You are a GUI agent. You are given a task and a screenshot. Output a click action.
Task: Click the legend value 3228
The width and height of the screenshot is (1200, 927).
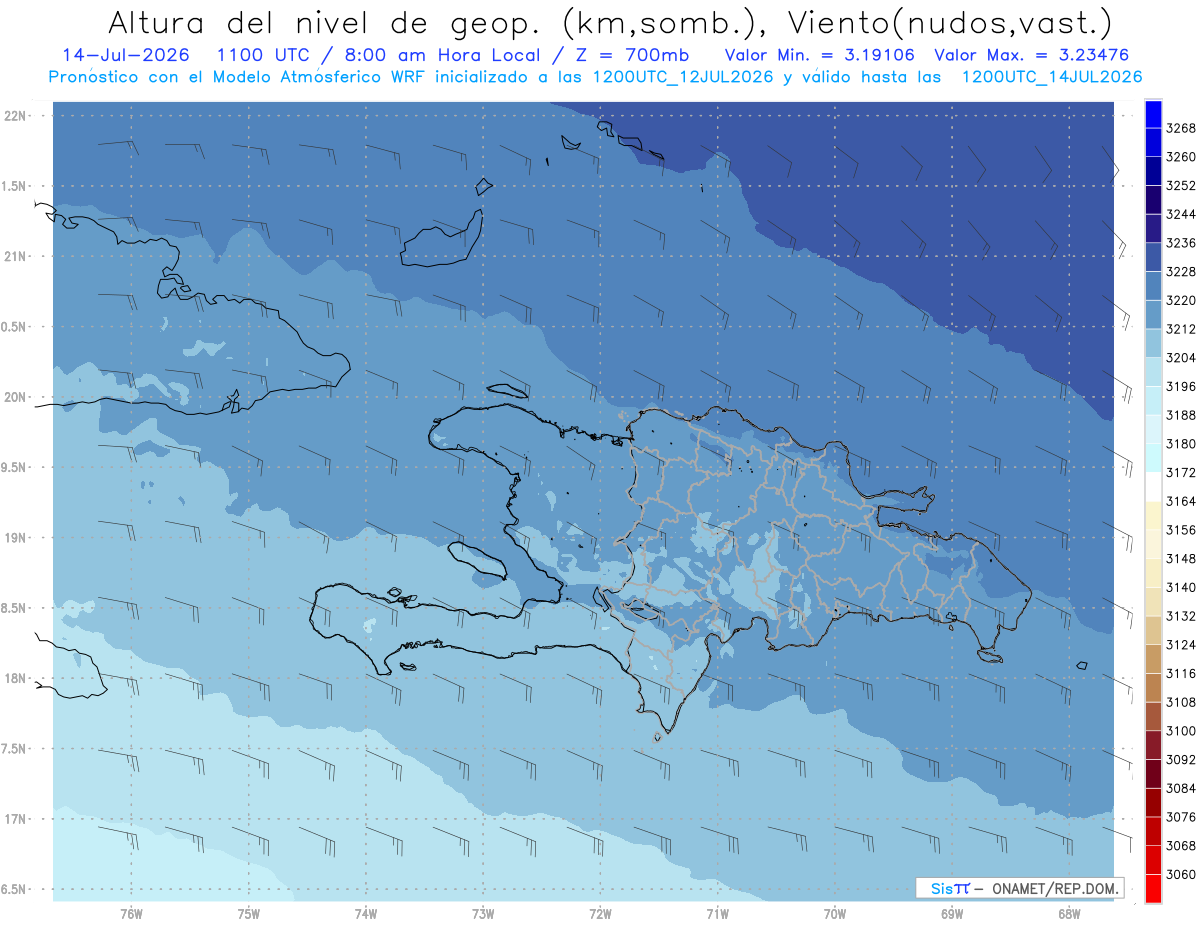(1181, 272)
